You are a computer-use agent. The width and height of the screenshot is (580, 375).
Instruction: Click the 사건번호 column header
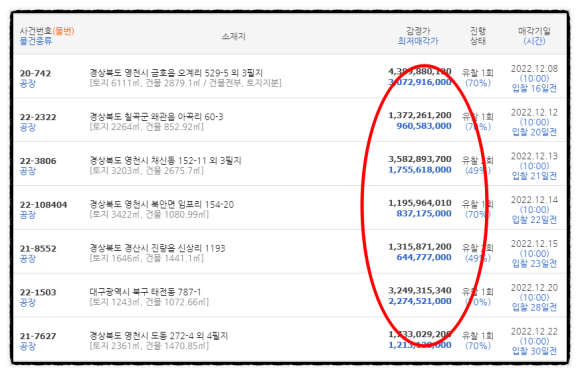pos(36,31)
